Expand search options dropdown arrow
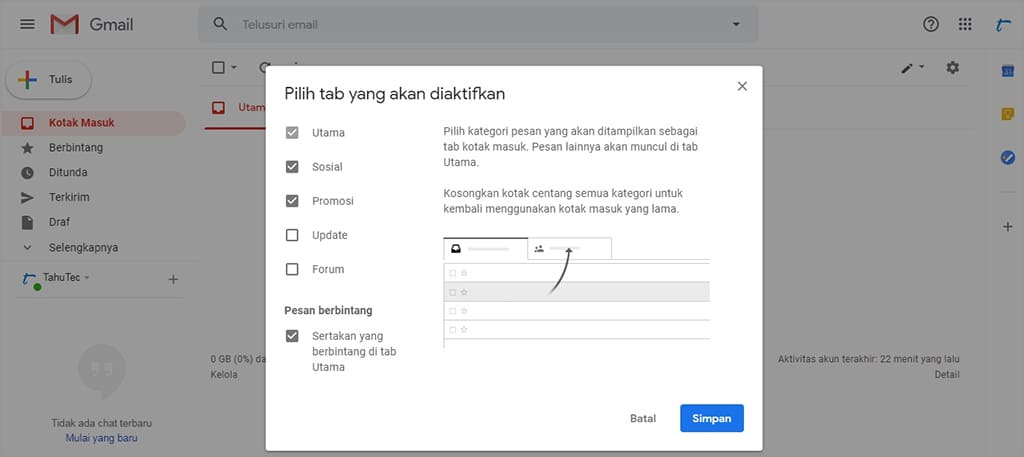1024x457 pixels. tap(737, 24)
